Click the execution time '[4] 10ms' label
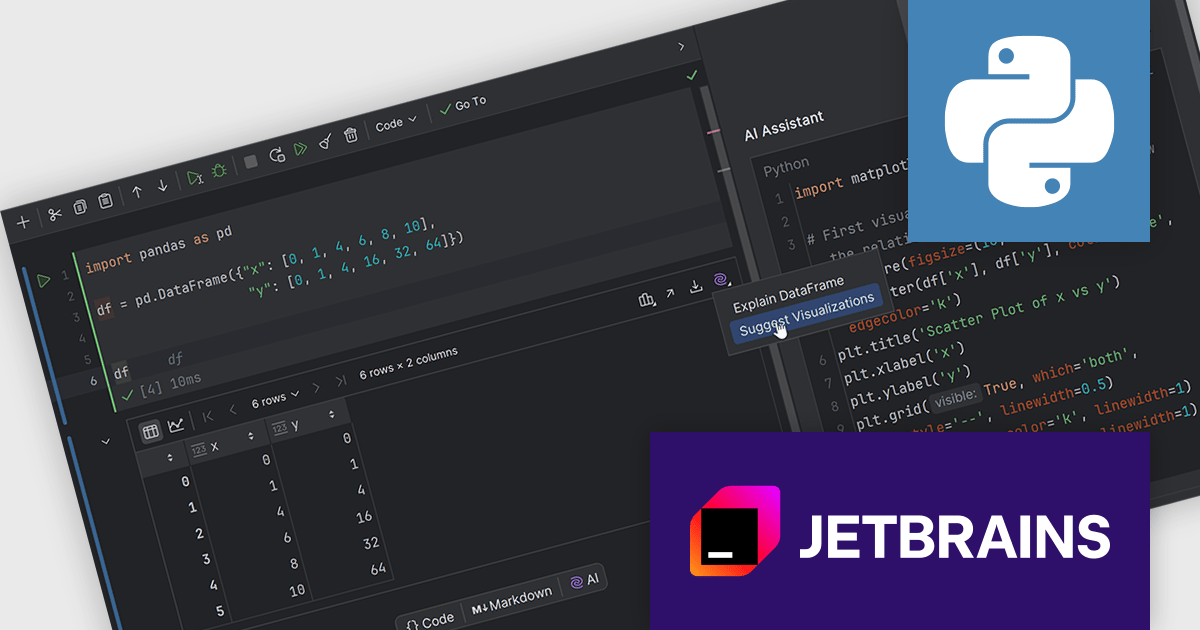The width and height of the screenshot is (1200, 630). [x=170, y=384]
